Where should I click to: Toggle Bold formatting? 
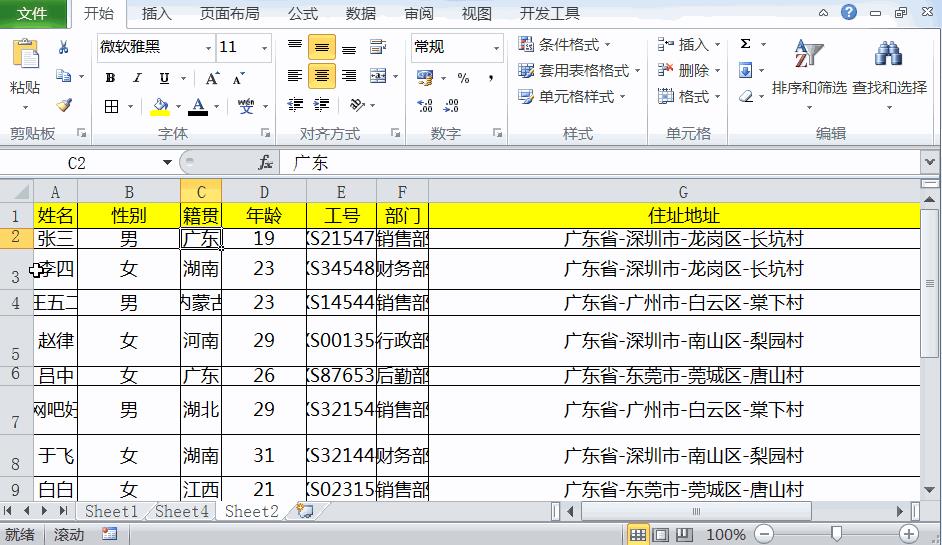[110, 77]
